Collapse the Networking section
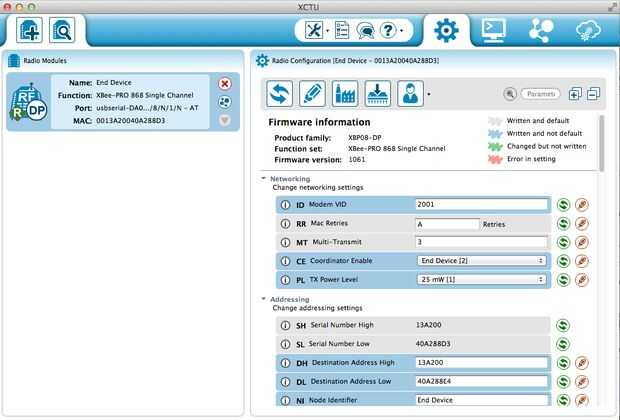 (x=264, y=178)
